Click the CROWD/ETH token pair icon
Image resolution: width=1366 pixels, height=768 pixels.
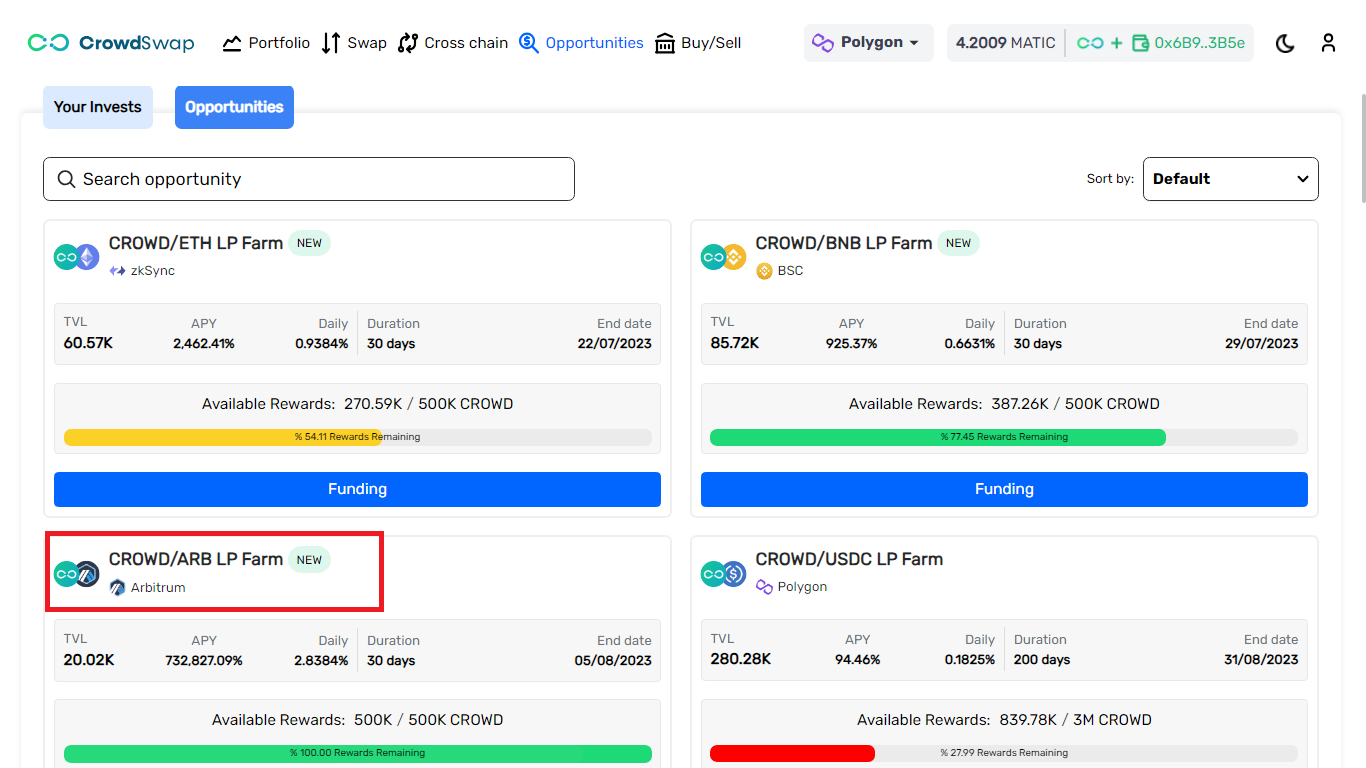[x=77, y=257]
